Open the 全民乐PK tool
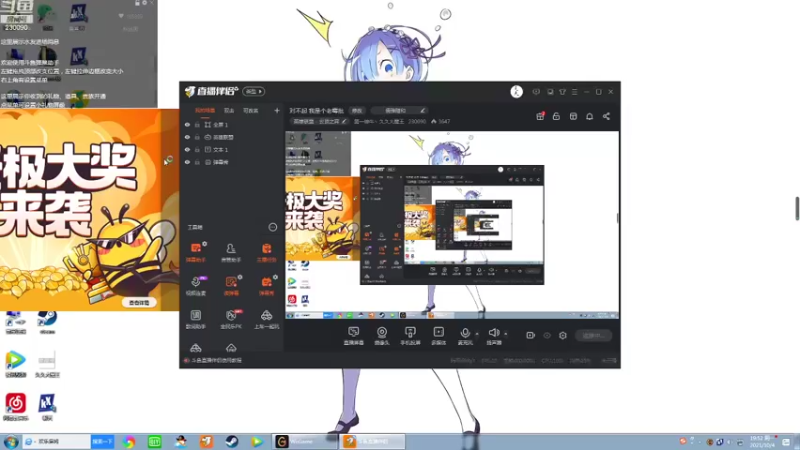Screen dimensions: 800x450 point(231,319)
